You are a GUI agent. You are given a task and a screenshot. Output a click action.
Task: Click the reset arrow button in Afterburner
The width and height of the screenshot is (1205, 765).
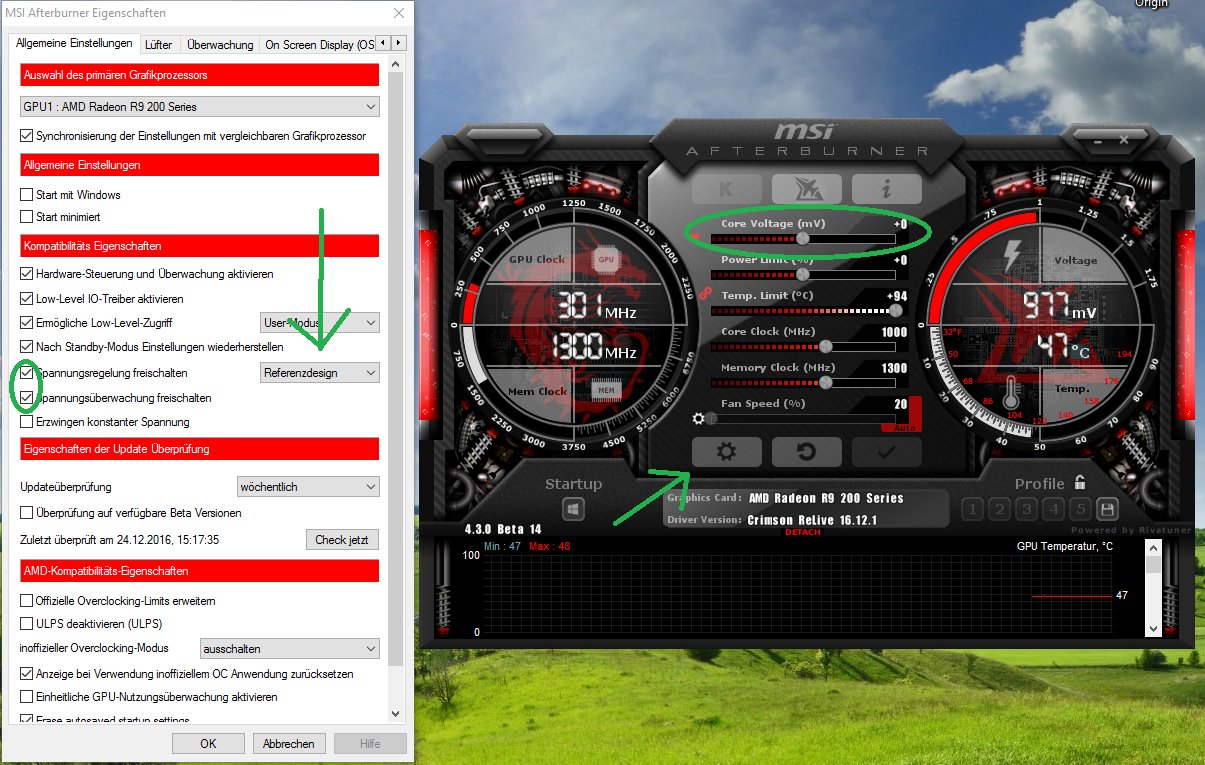click(806, 452)
